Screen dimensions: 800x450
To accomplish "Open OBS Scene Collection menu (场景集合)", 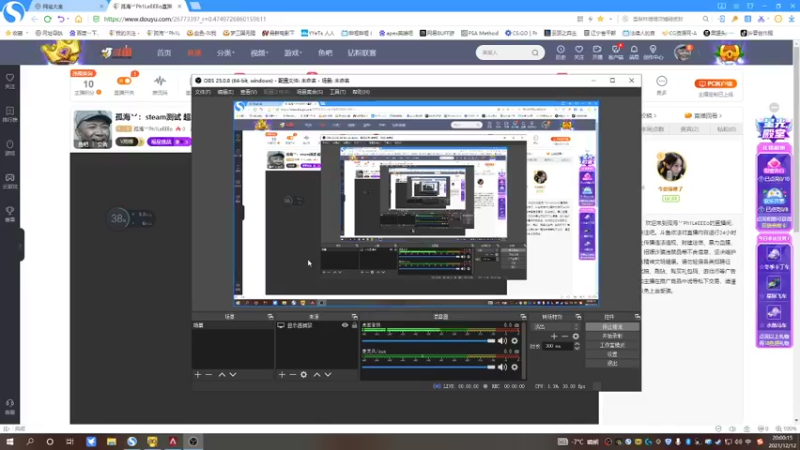I will pyautogui.click(x=309, y=92).
